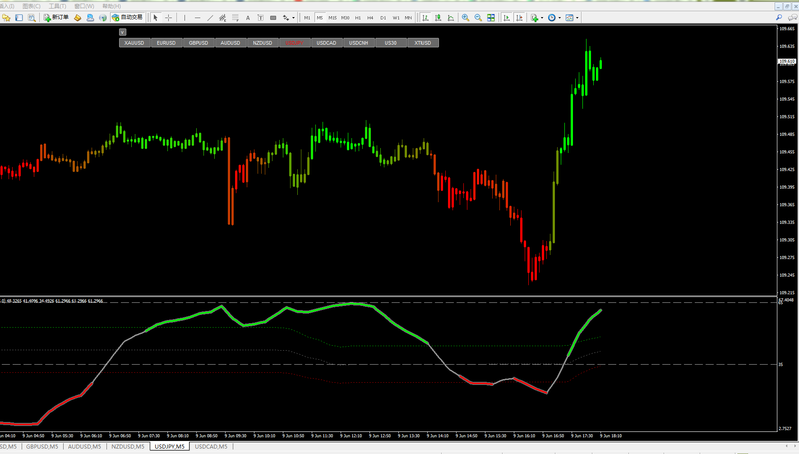
Task: Switch to the H4 timeframe
Action: (x=370, y=18)
